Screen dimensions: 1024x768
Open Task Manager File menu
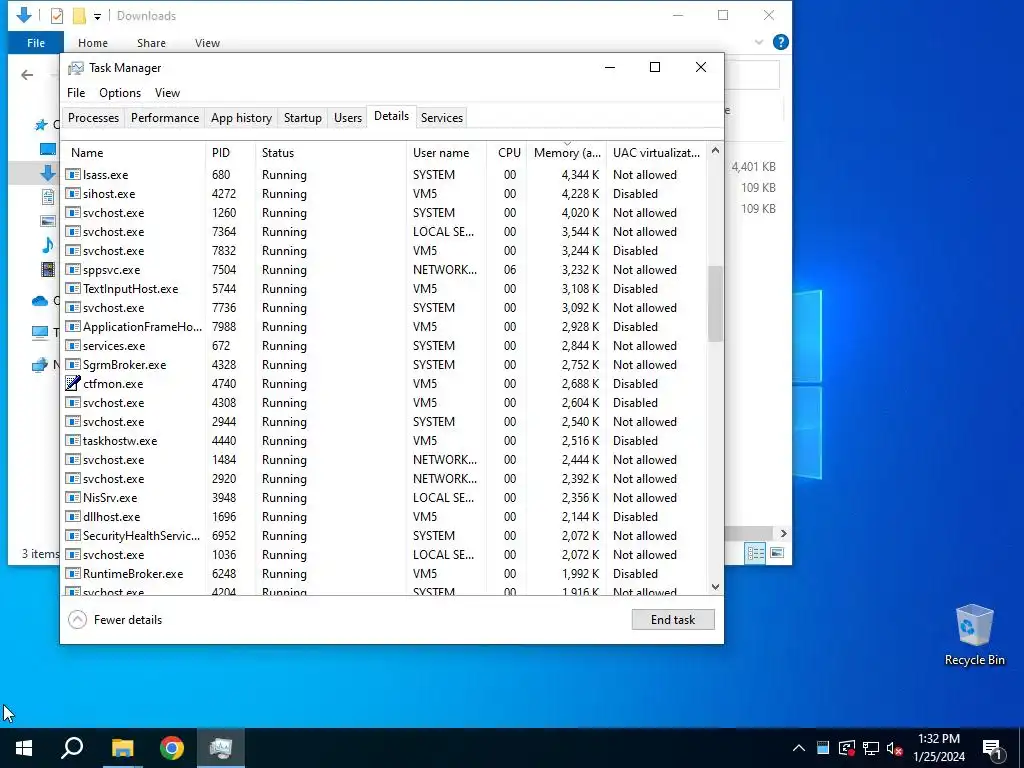[76, 93]
